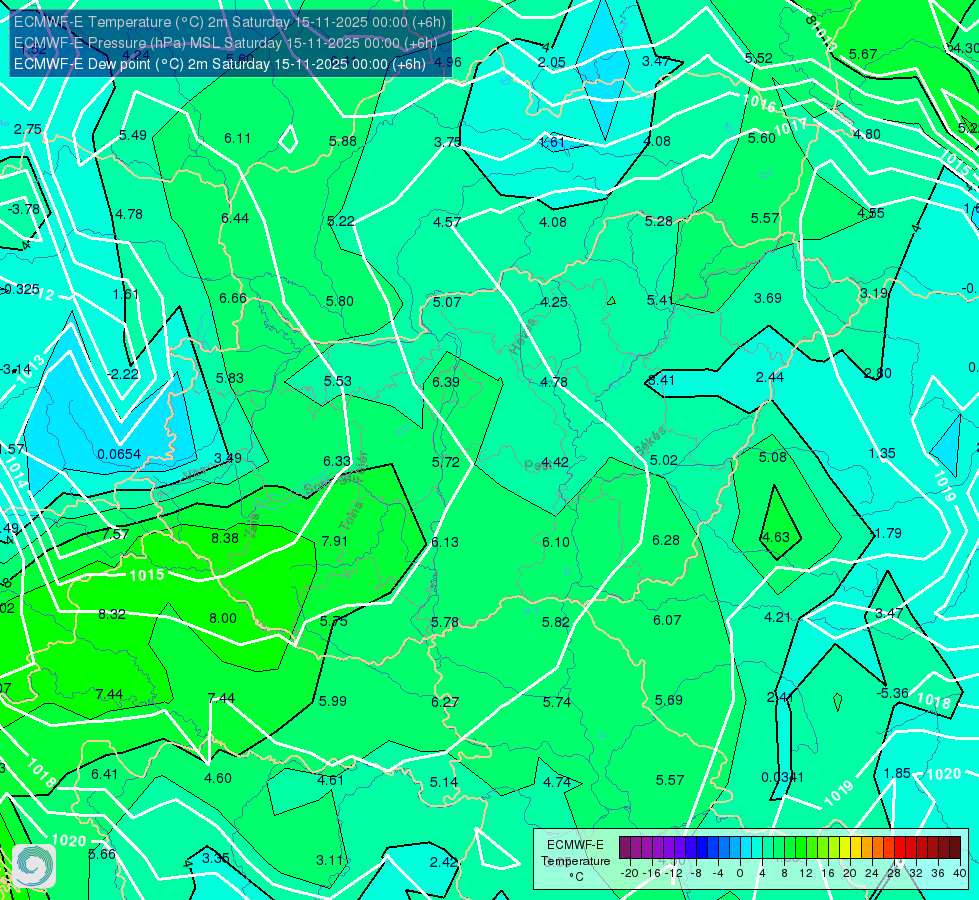The width and height of the screenshot is (979, 900).
Task: Click the temperature value 4.42 near Pest
Action: (555, 462)
